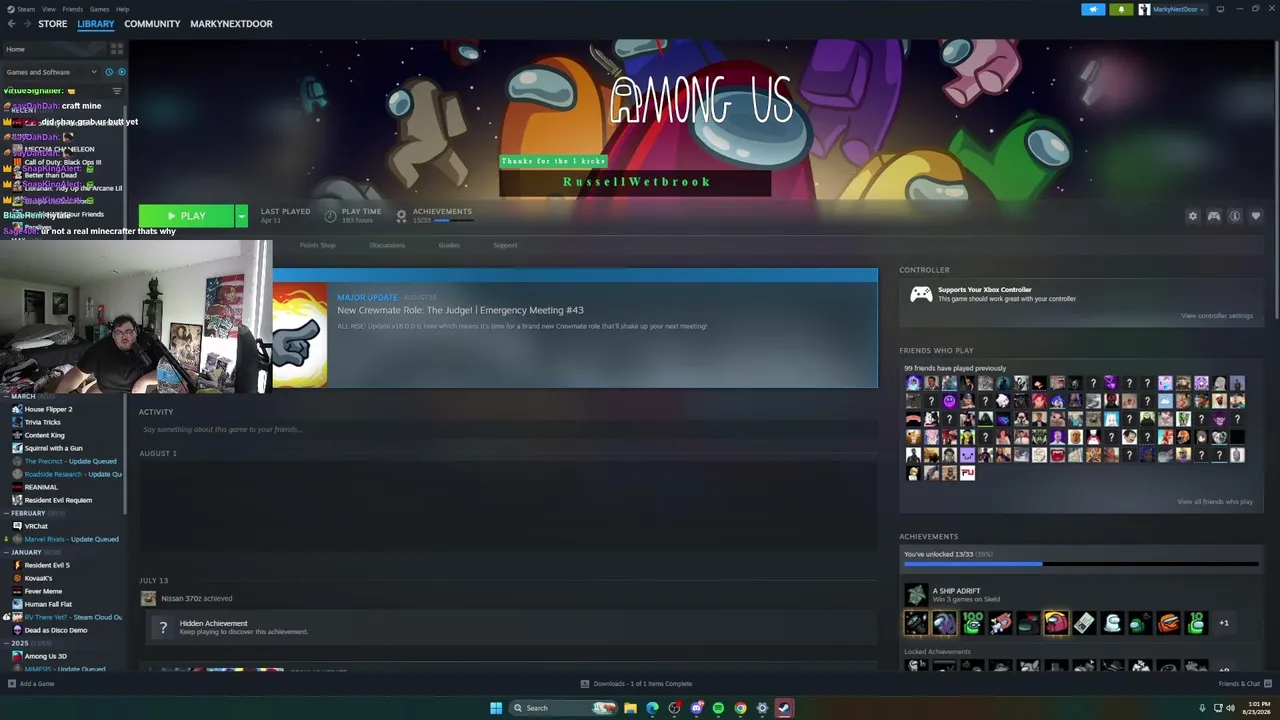Toggle the recent activity clock filter
Screen dimensions: 1280x720
point(109,72)
